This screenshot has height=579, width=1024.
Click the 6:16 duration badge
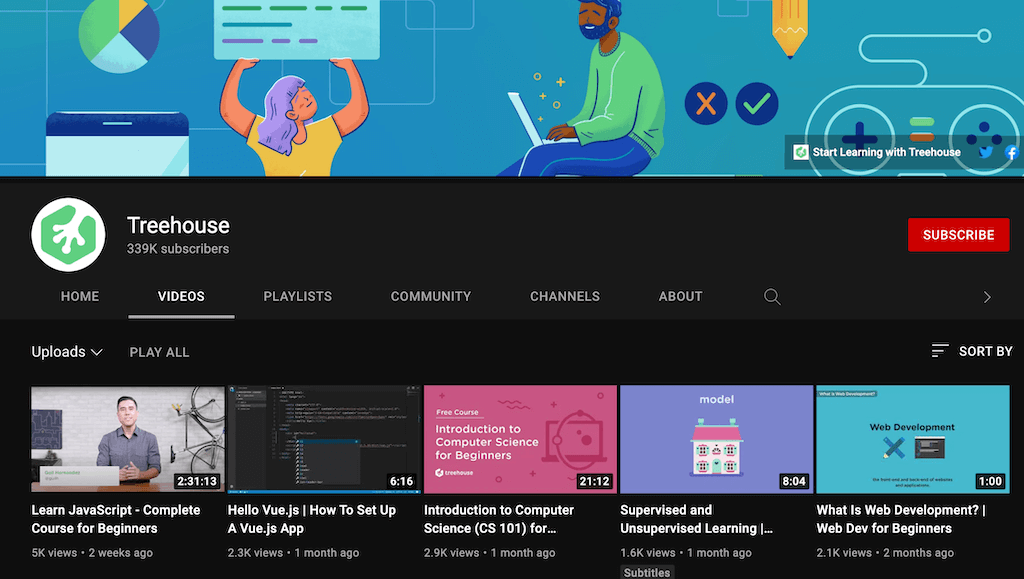pyautogui.click(x=402, y=481)
